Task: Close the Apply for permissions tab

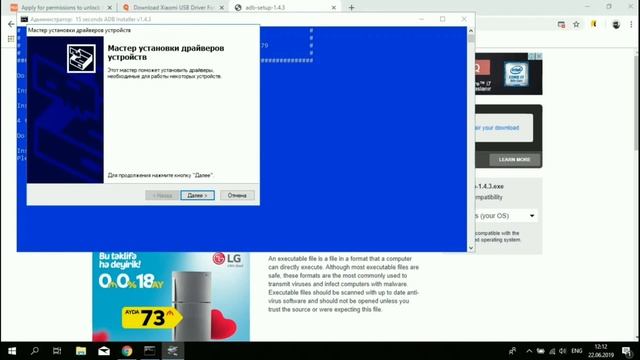Action: pos(109,7)
